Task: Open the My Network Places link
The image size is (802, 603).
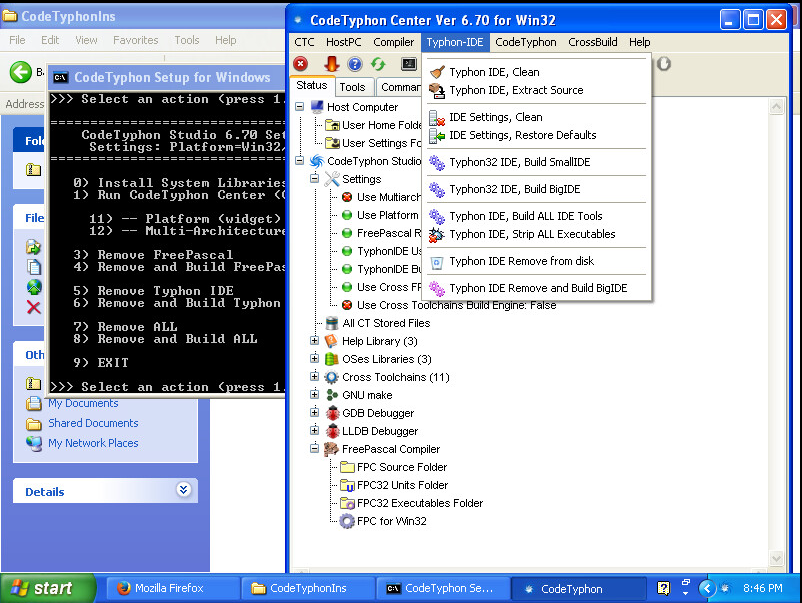Action: pyautogui.click(x=93, y=443)
